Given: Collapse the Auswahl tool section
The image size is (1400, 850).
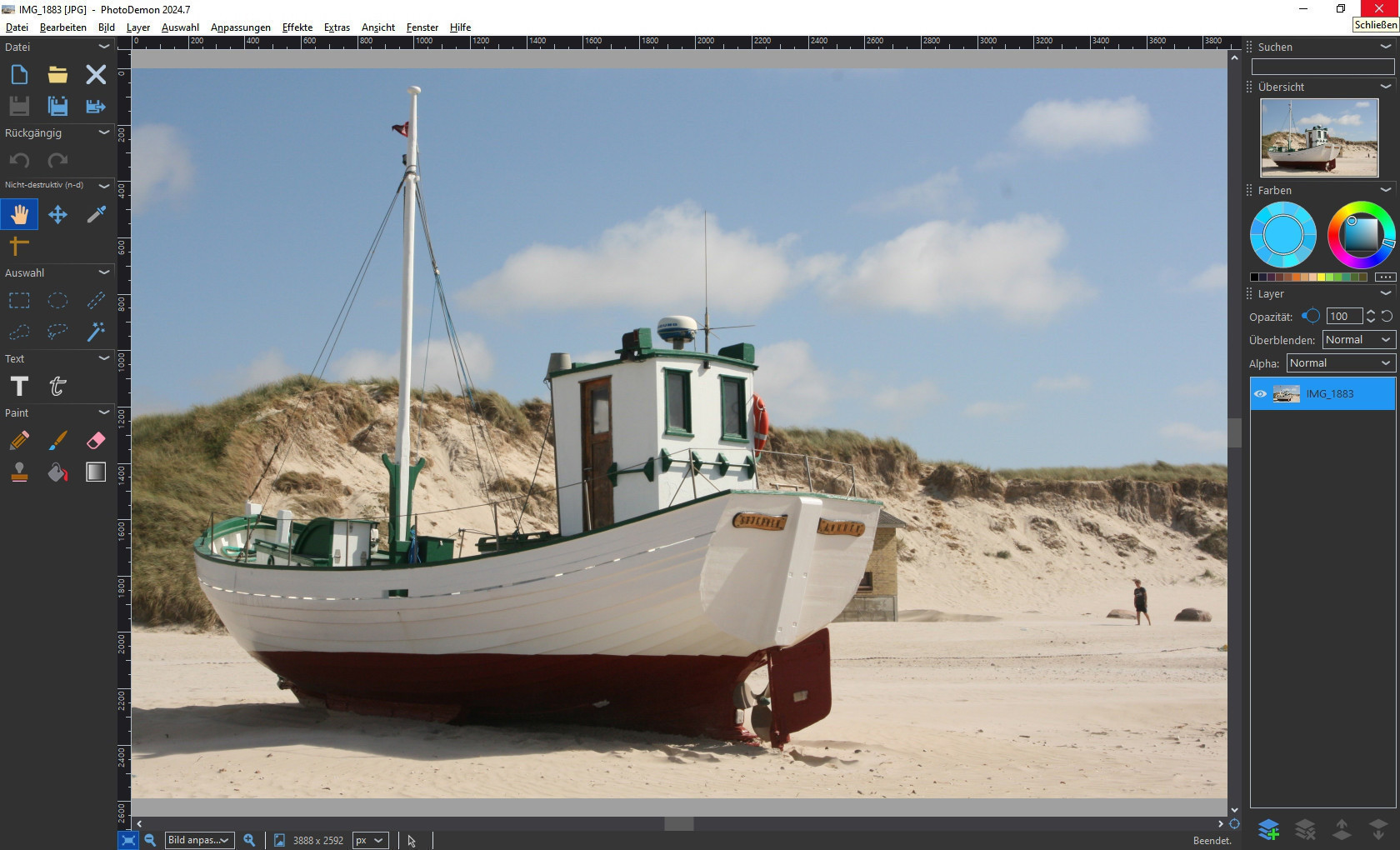Looking at the screenshot, I should (x=104, y=272).
